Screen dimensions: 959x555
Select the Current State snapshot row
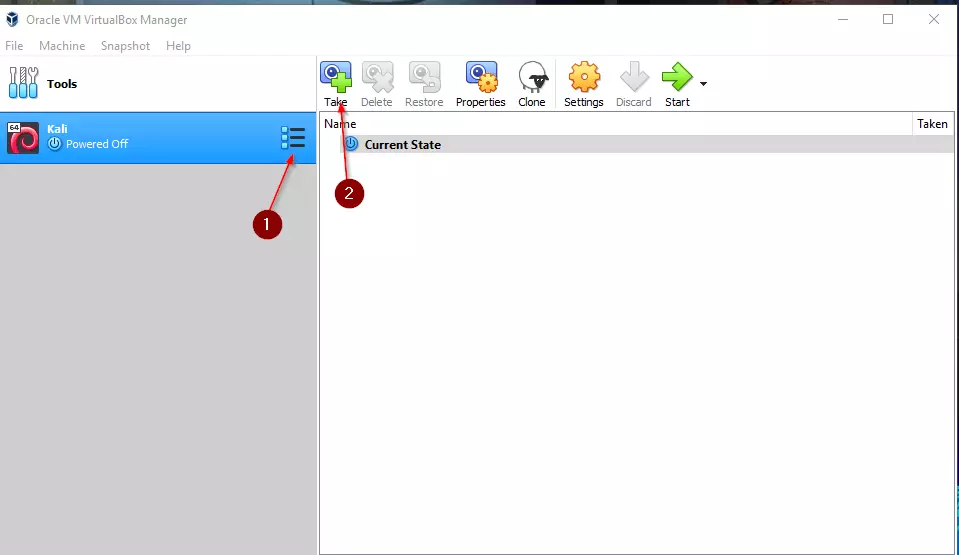point(402,145)
